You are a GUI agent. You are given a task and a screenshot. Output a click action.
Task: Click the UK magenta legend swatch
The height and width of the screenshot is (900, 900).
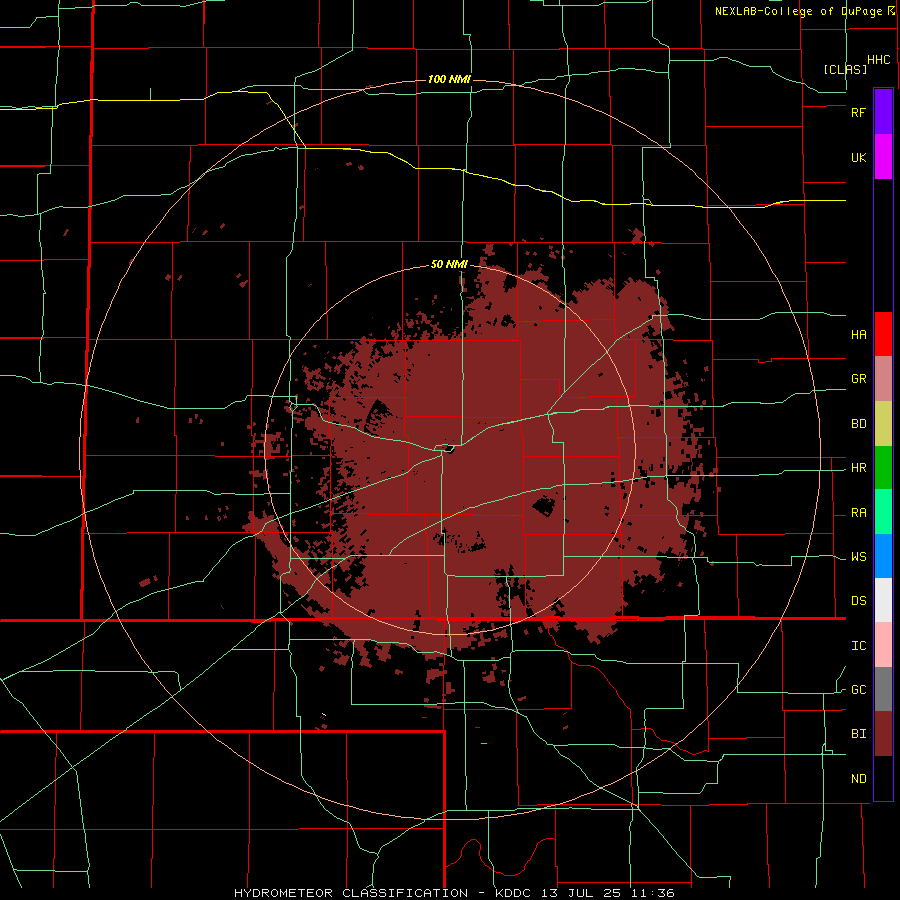(x=883, y=157)
